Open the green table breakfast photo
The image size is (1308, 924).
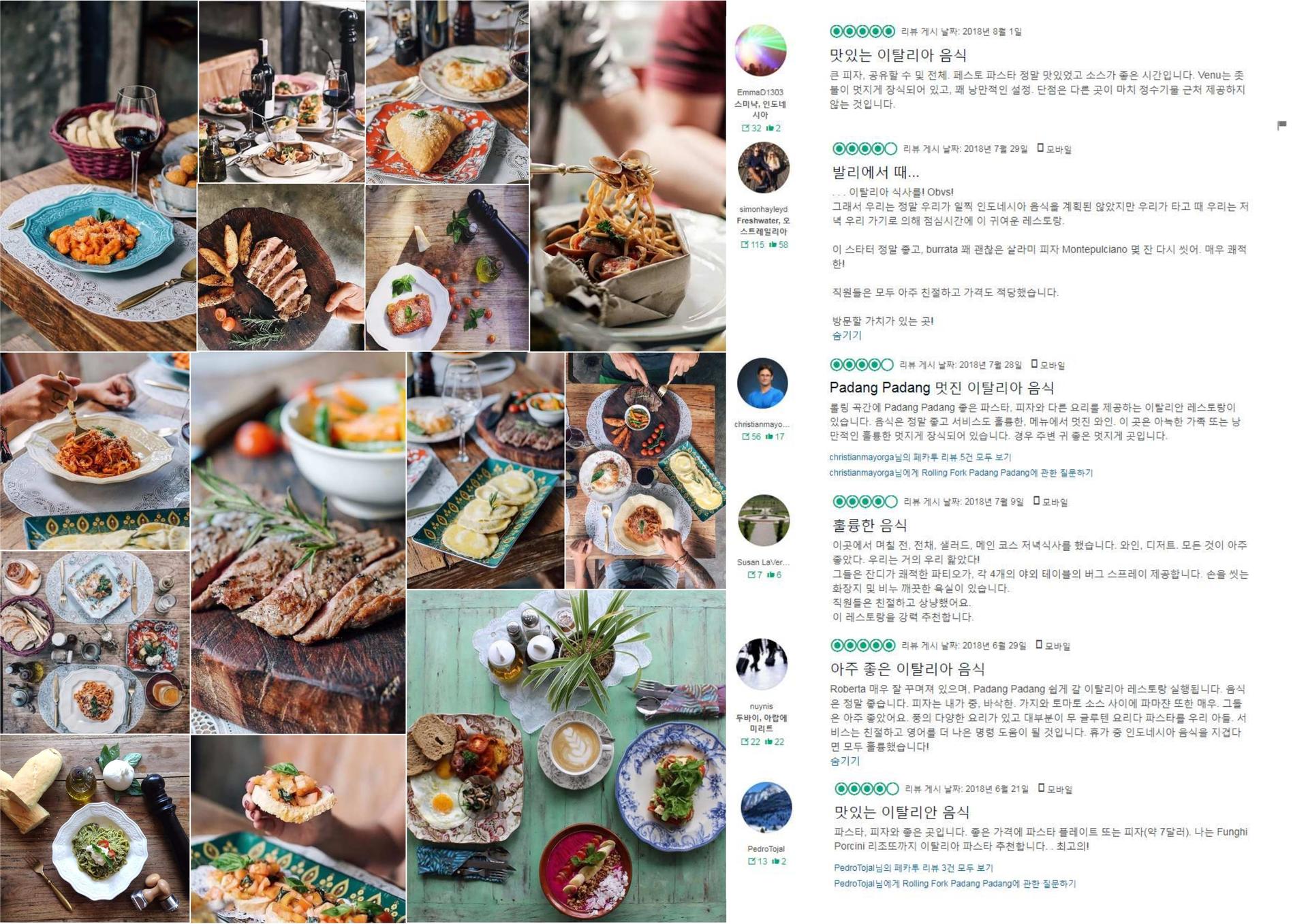(566, 756)
